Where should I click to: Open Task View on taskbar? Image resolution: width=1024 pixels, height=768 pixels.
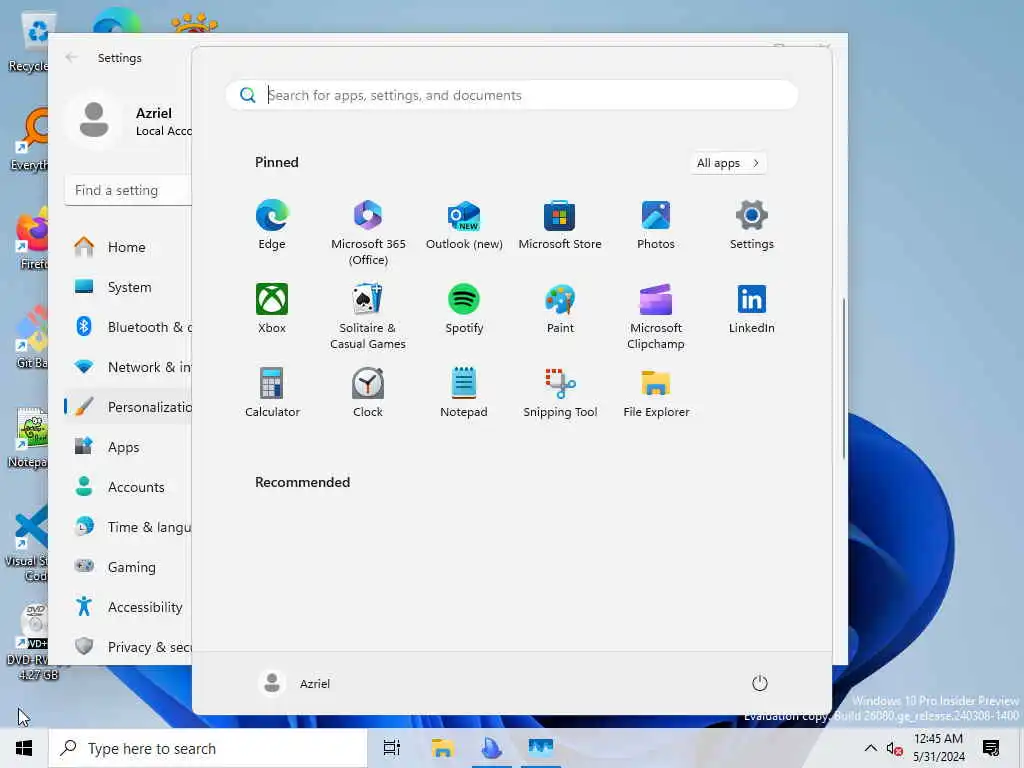coord(391,748)
